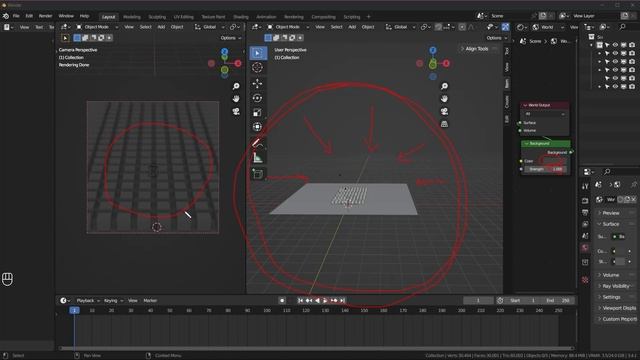Expand the Ray Visibility panel
Image resolution: width=640 pixels, height=360 pixels.
pyautogui.click(x=616, y=286)
